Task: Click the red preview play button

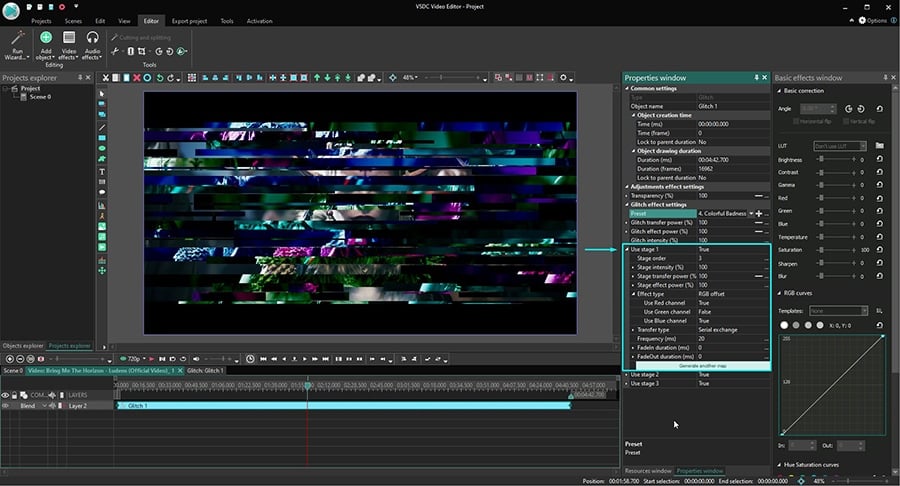Action: [152, 359]
